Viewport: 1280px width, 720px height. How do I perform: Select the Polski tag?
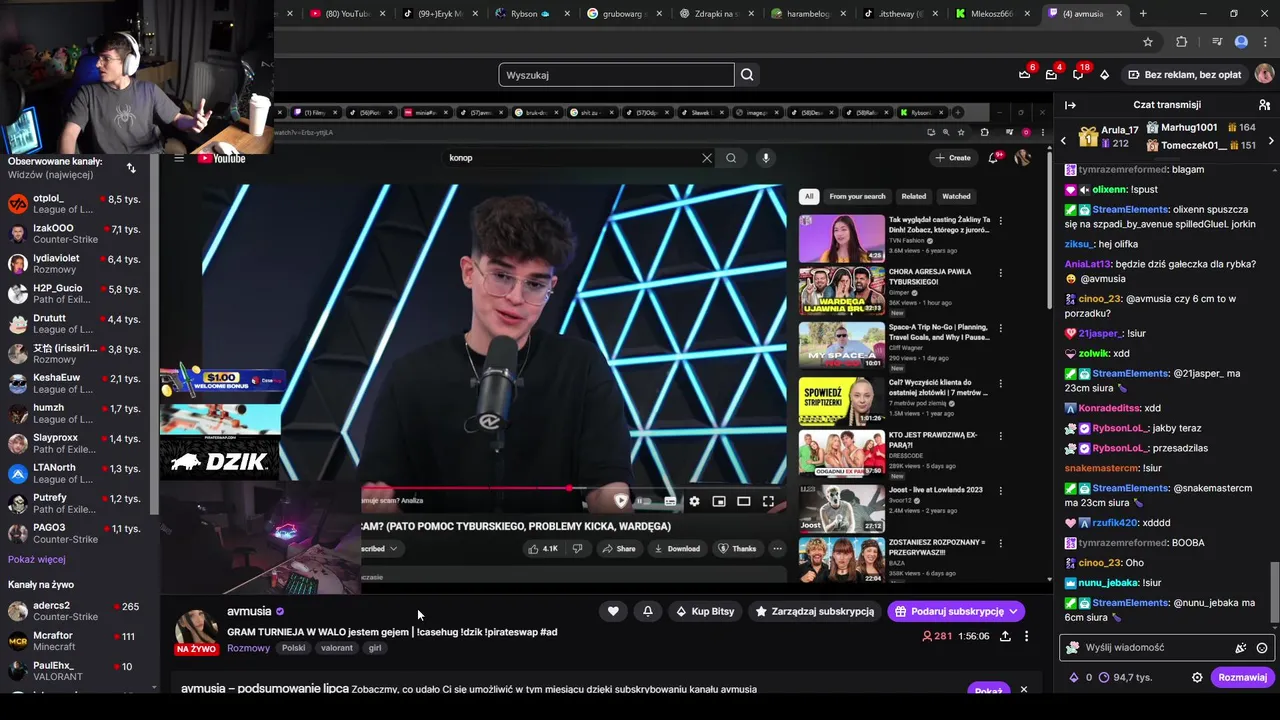tap(294, 648)
